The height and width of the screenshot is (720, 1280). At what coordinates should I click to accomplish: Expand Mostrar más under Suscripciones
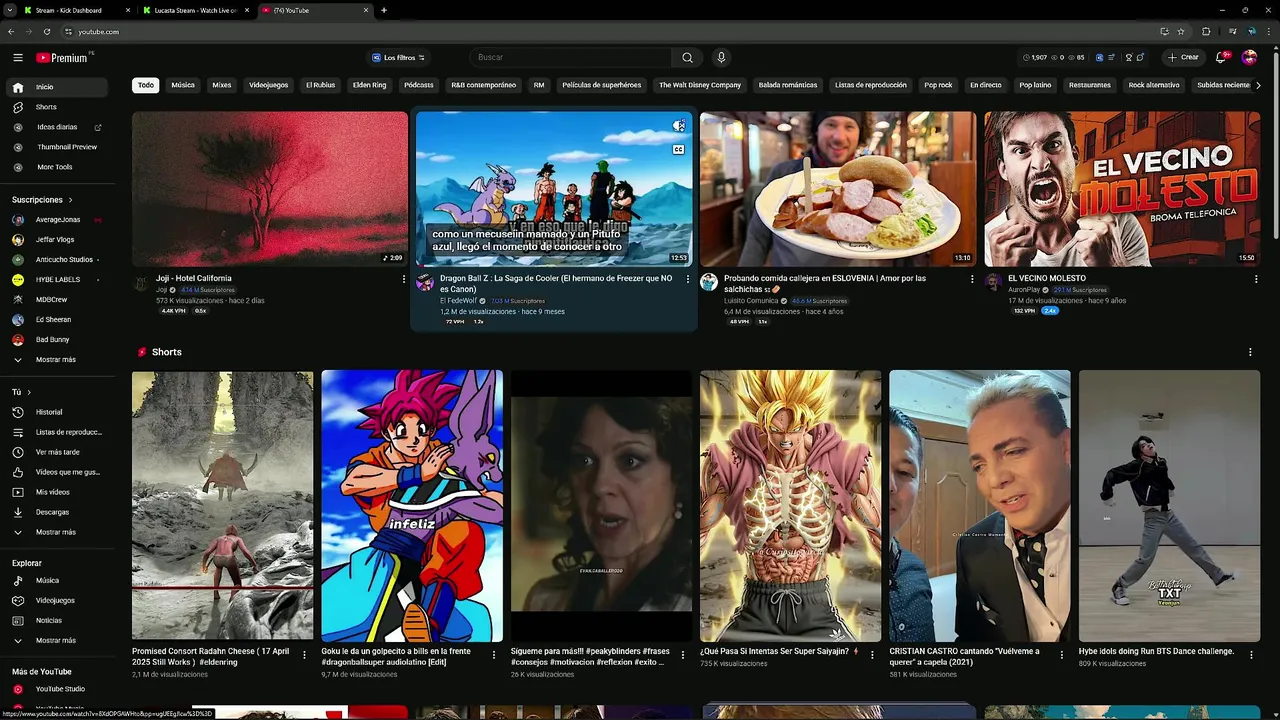coord(56,359)
